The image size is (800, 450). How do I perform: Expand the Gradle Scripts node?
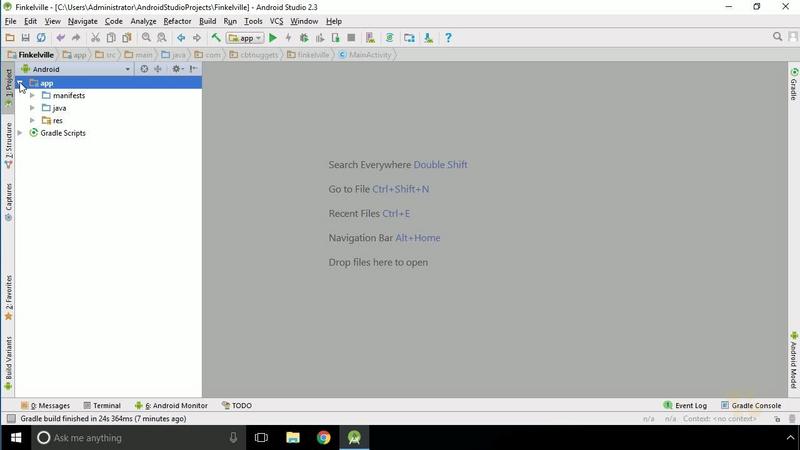[x=20, y=133]
